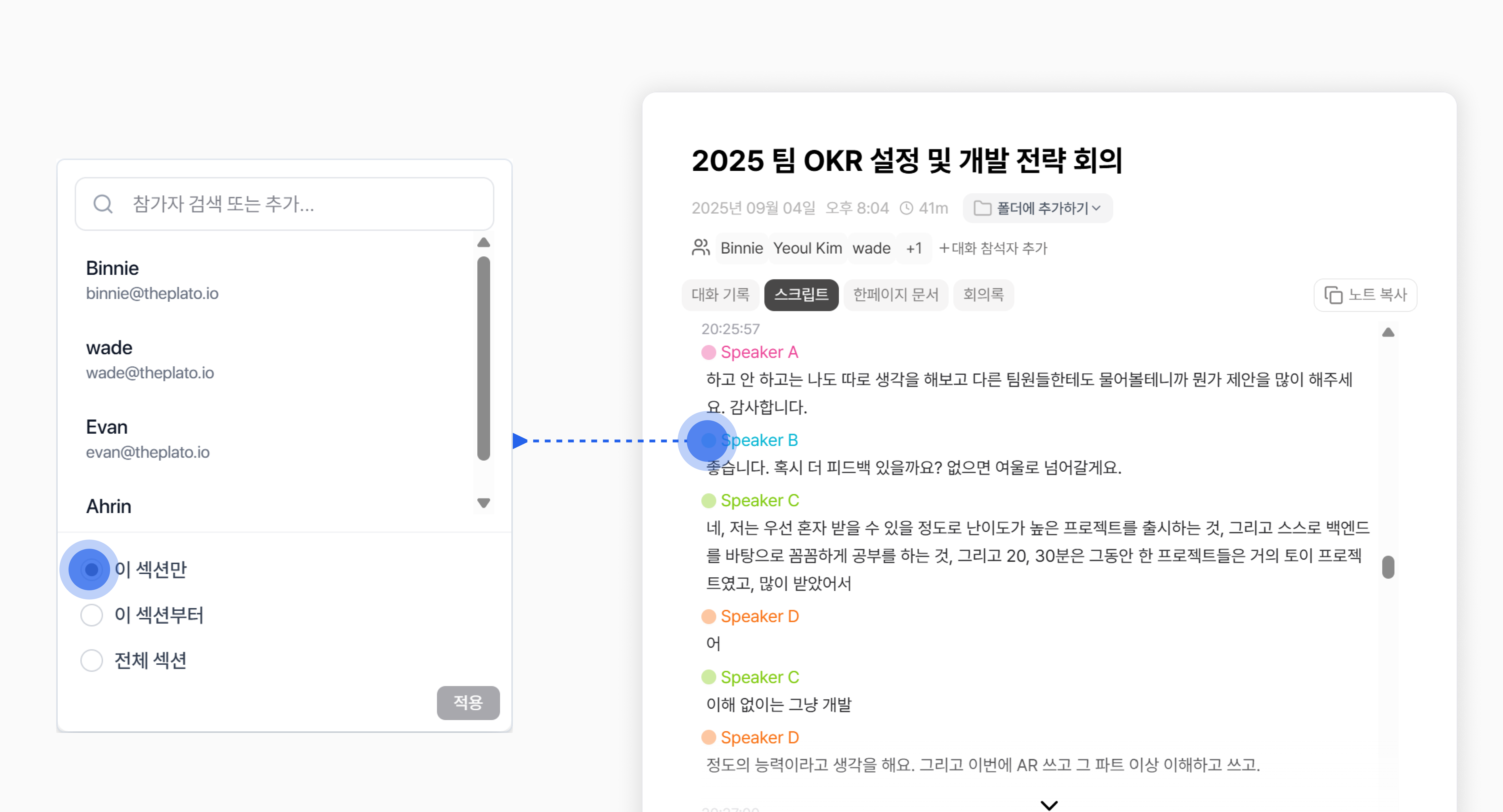Image resolution: width=1503 pixels, height=812 pixels.
Task: Open the 폴더에 추가하기 dropdown
Action: pyautogui.click(x=1038, y=208)
